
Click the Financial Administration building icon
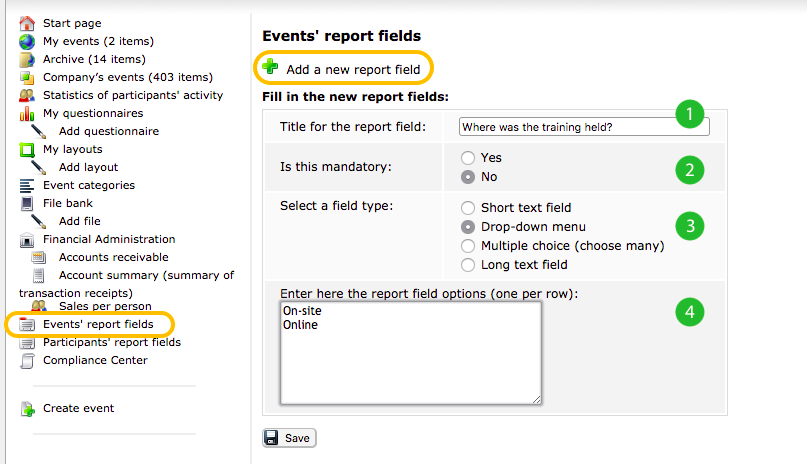click(x=27, y=240)
